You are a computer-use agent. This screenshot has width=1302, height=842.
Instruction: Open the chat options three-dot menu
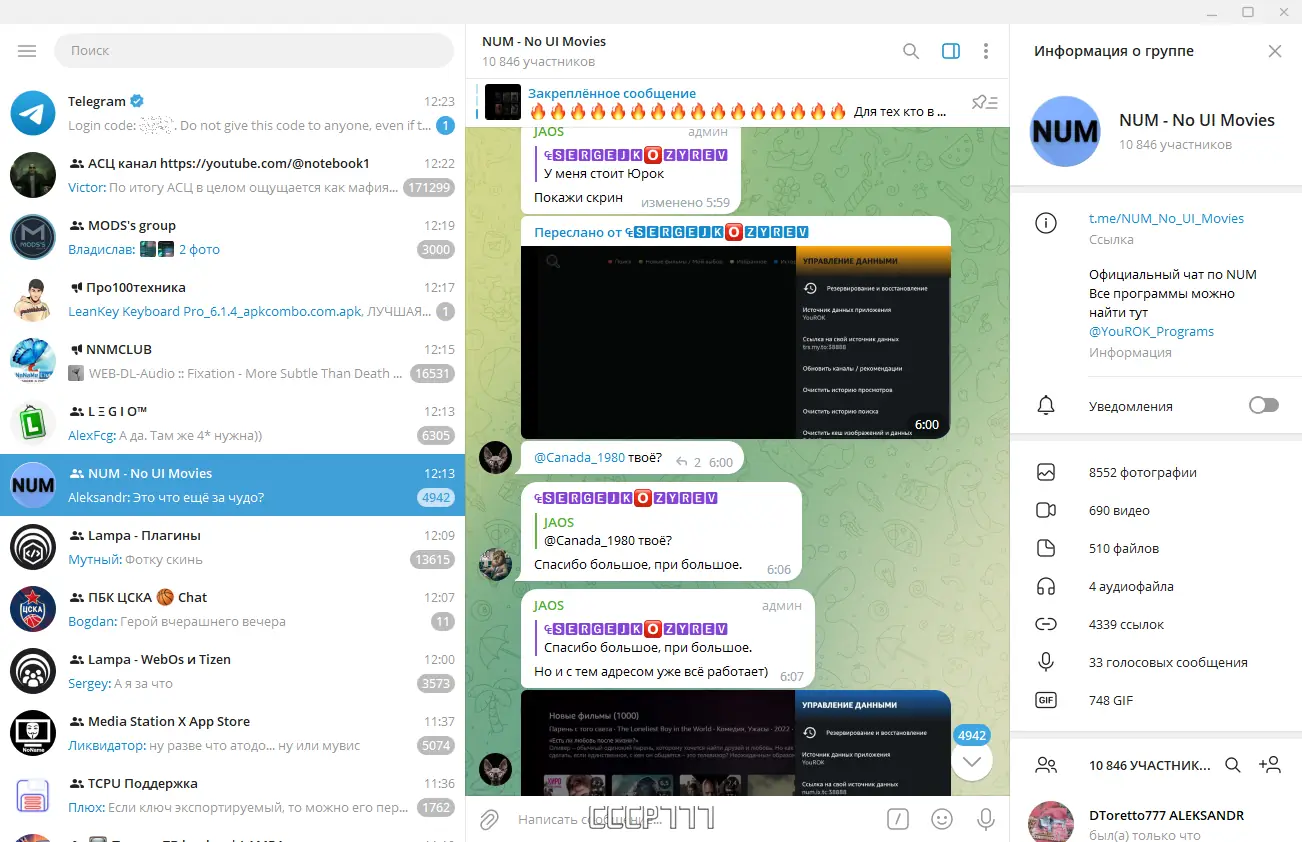point(986,50)
